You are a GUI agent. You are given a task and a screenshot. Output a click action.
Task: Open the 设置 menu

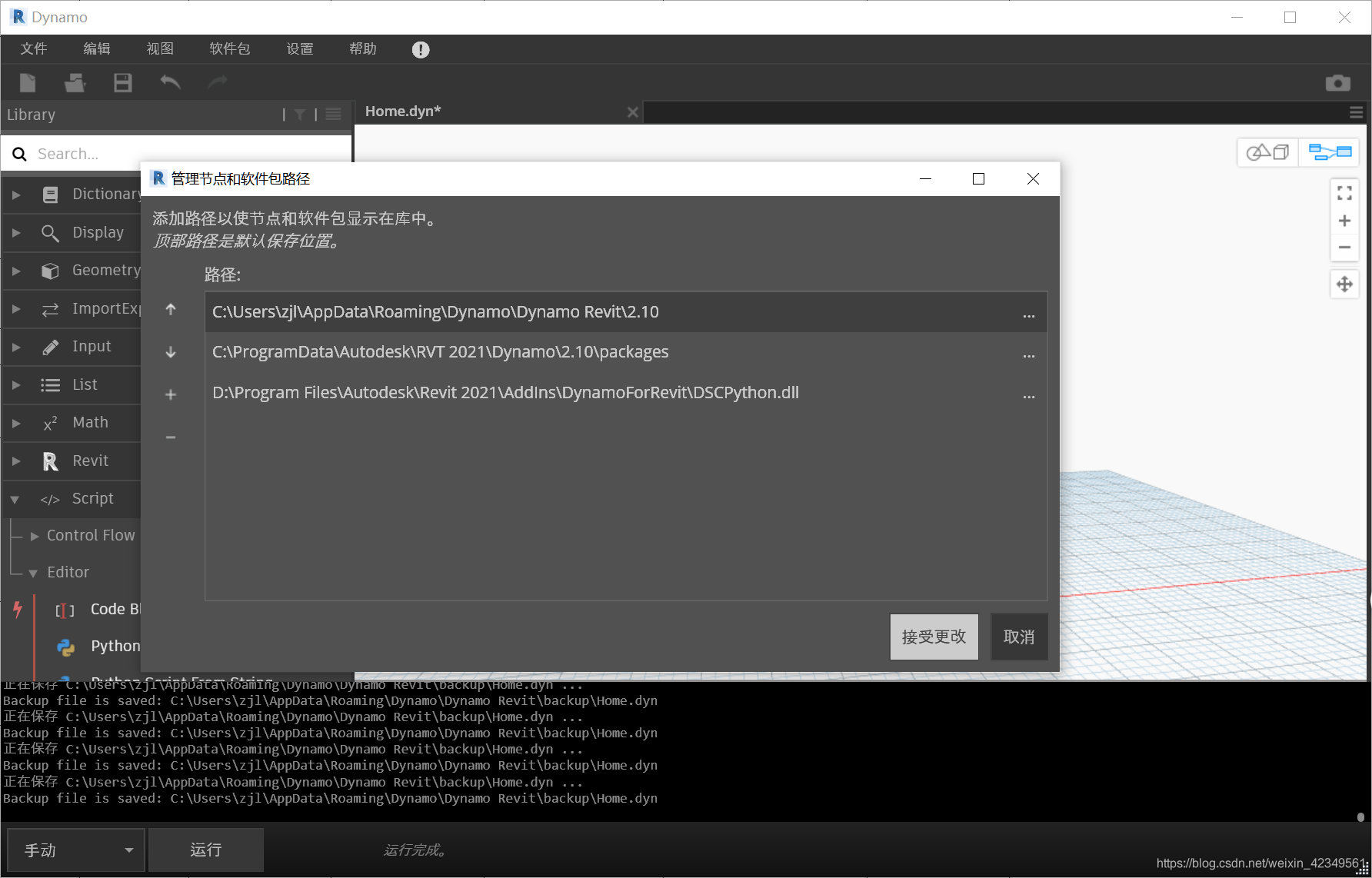[300, 49]
